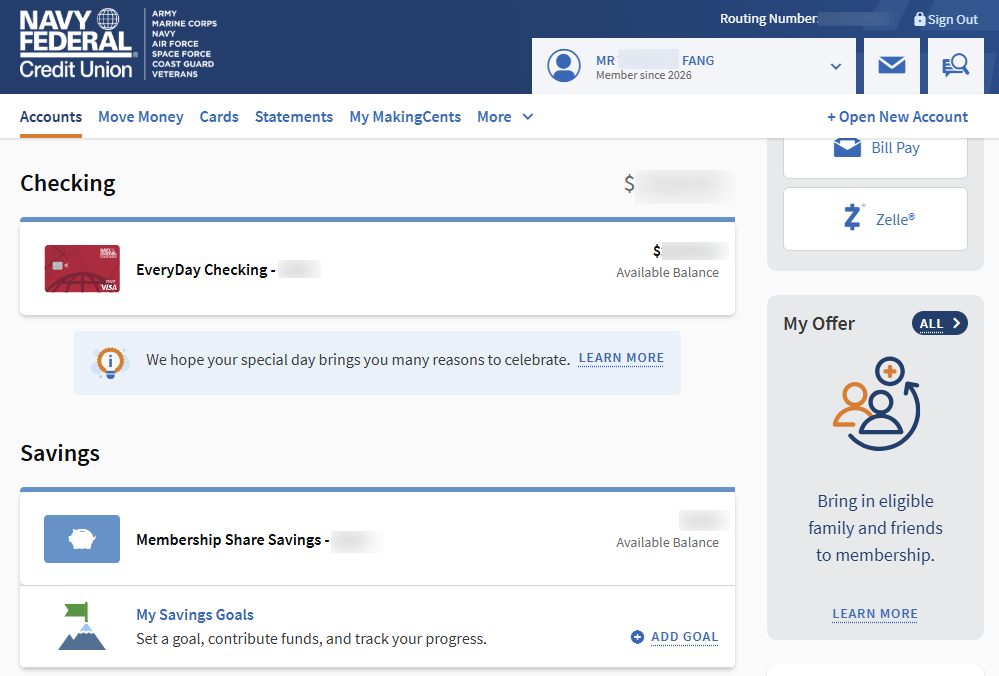The height and width of the screenshot is (676, 999).
Task: Expand the member profile dropdown chevron
Action: coord(836,66)
